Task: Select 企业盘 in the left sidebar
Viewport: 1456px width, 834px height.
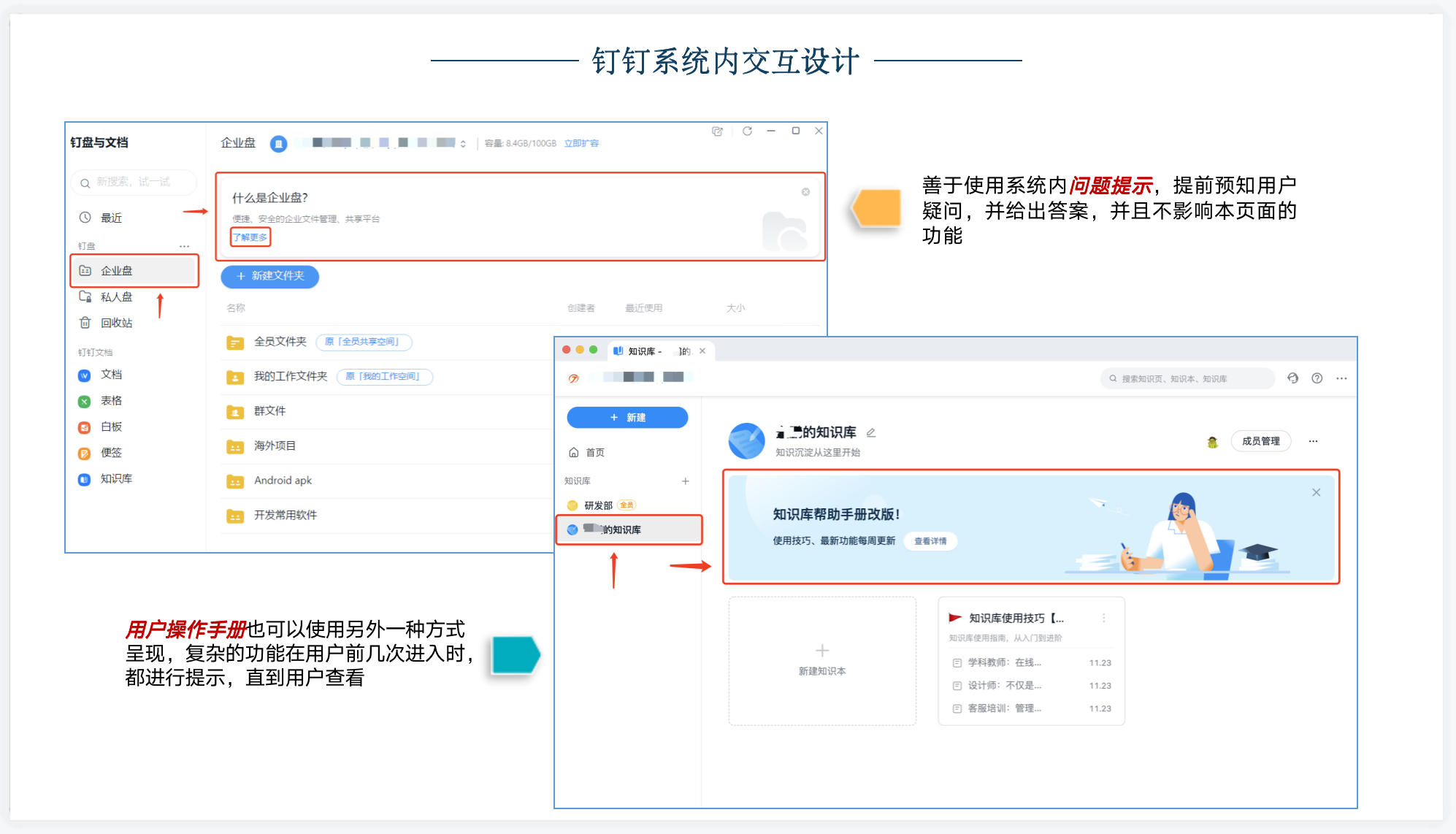Action: click(x=134, y=271)
